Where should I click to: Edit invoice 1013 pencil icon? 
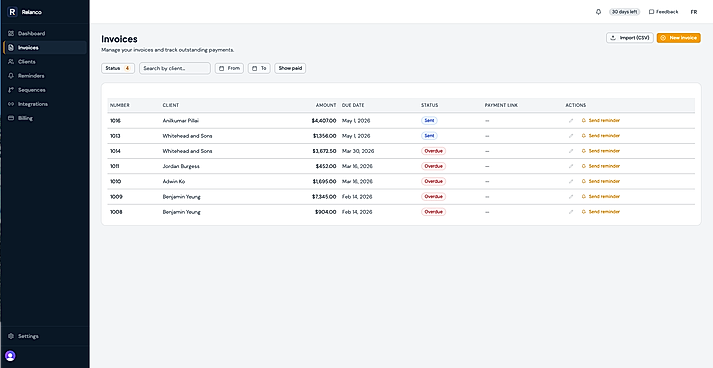coord(571,136)
